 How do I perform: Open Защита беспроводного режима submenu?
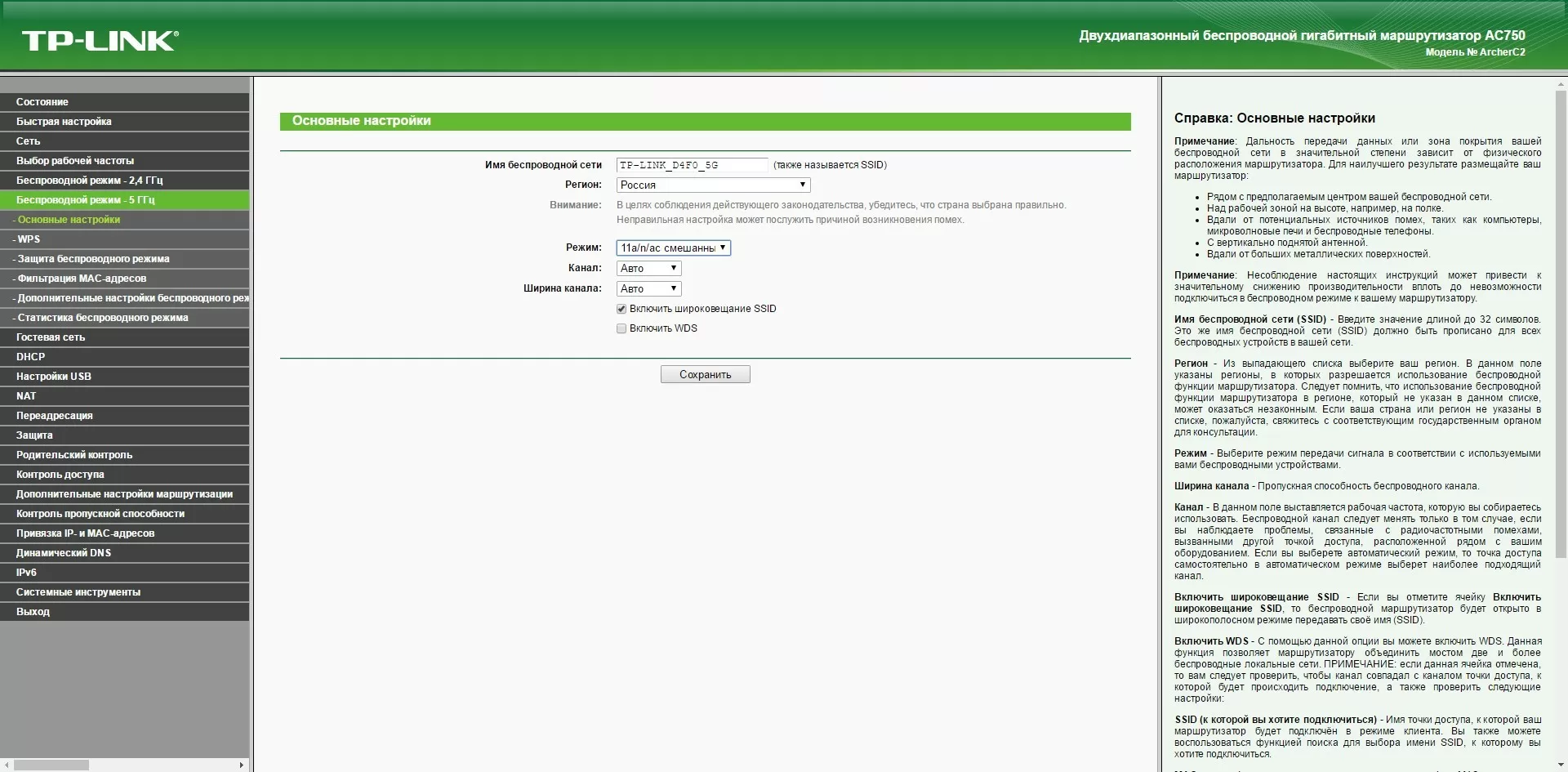click(x=124, y=259)
